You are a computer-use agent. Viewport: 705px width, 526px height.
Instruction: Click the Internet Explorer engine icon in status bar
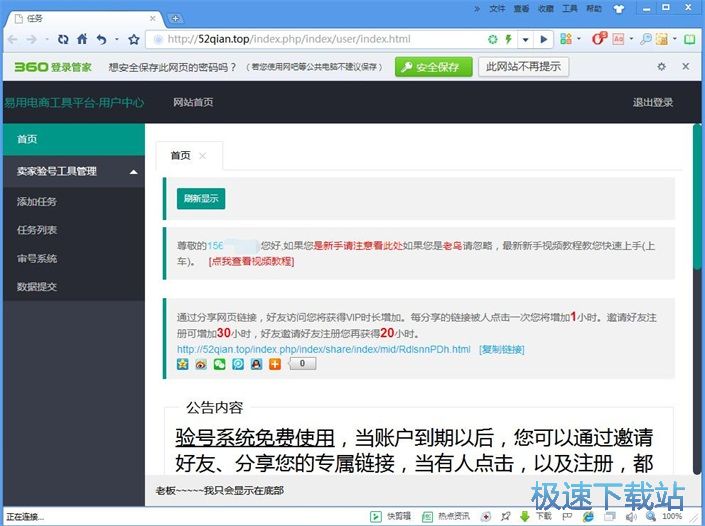coord(588,517)
